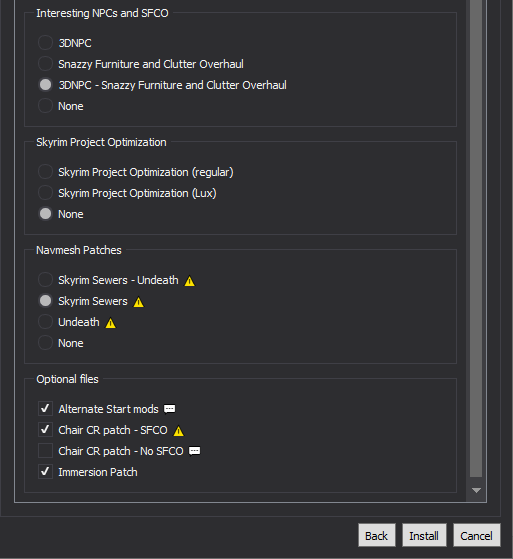Click speech bubble icon beside Chair CR patch - No SFCO
Screen dimensions: 513x559
click(194, 451)
